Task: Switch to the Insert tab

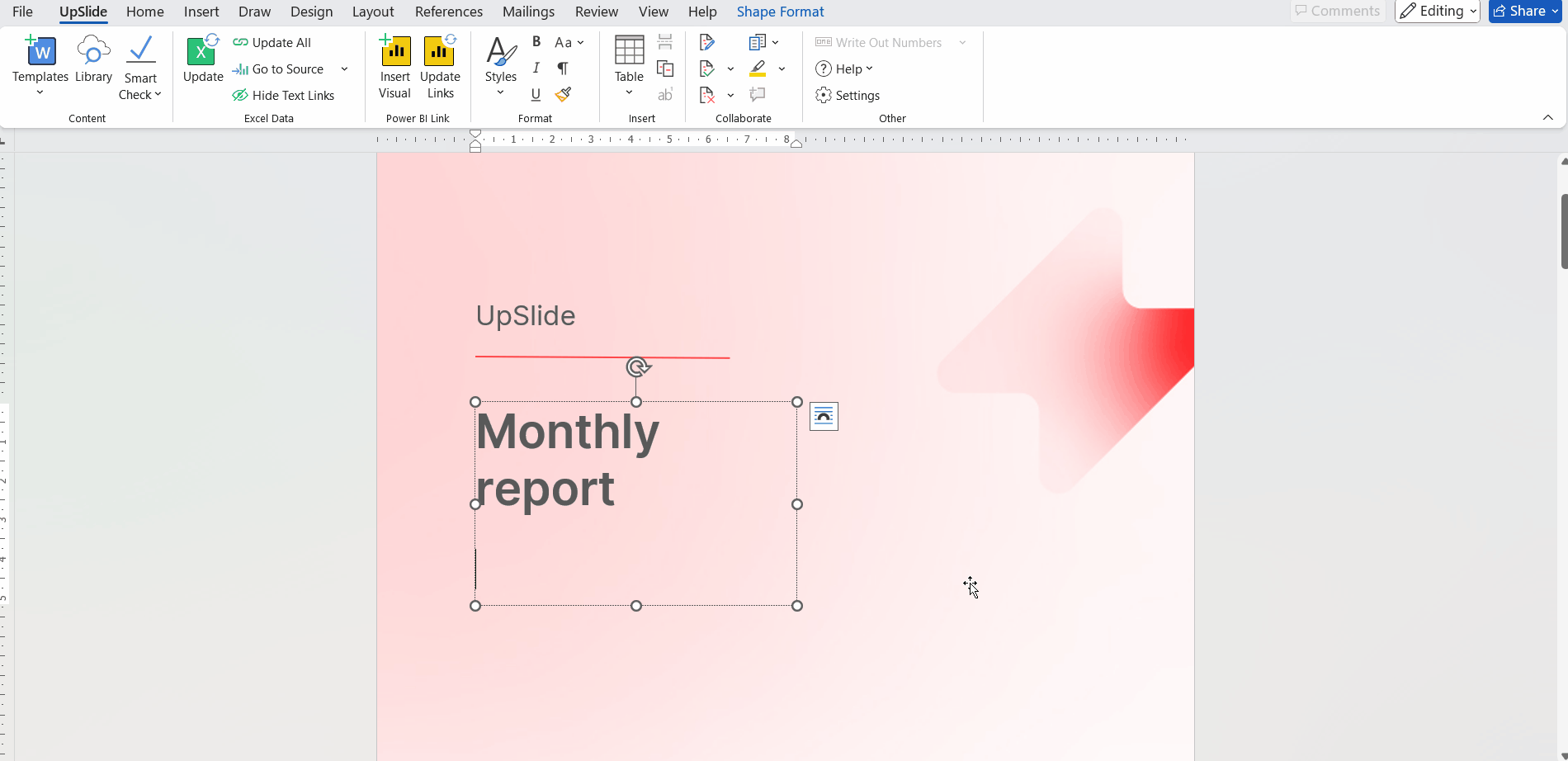Action: click(x=201, y=12)
